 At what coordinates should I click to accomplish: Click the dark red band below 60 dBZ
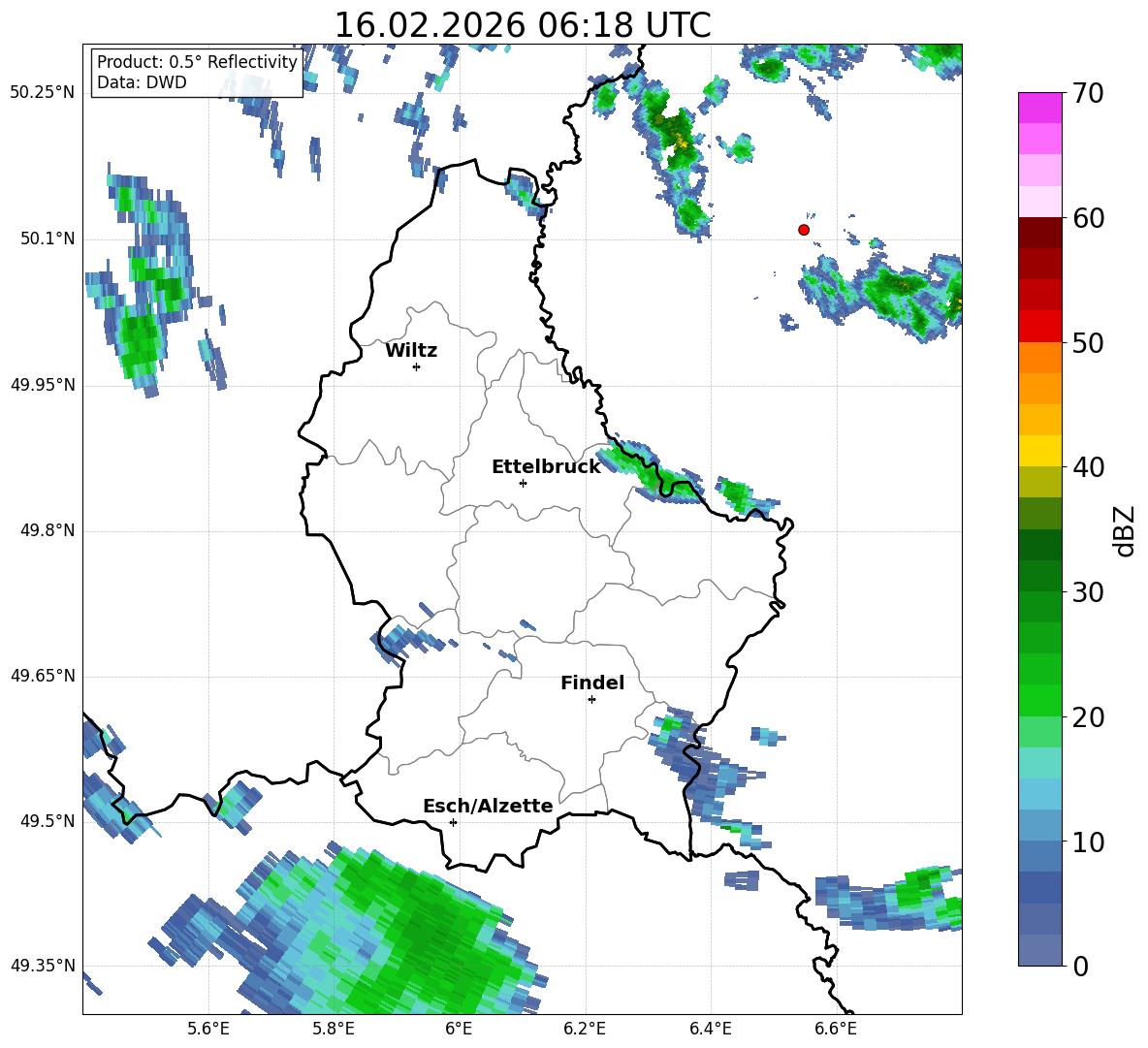click(x=1039, y=233)
